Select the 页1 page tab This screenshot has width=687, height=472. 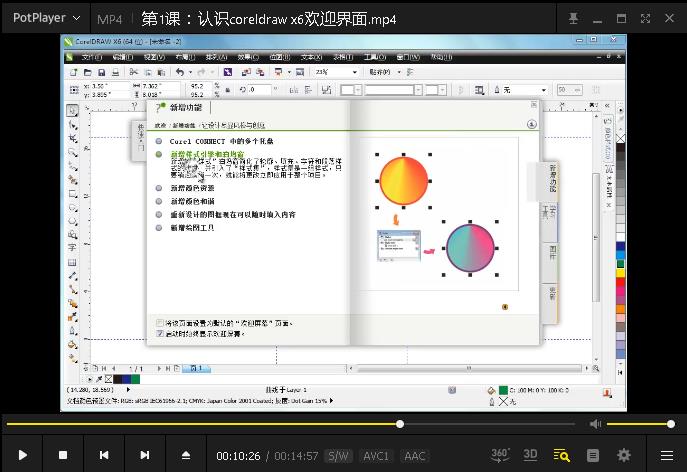pyautogui.click(x=196, y=369)
